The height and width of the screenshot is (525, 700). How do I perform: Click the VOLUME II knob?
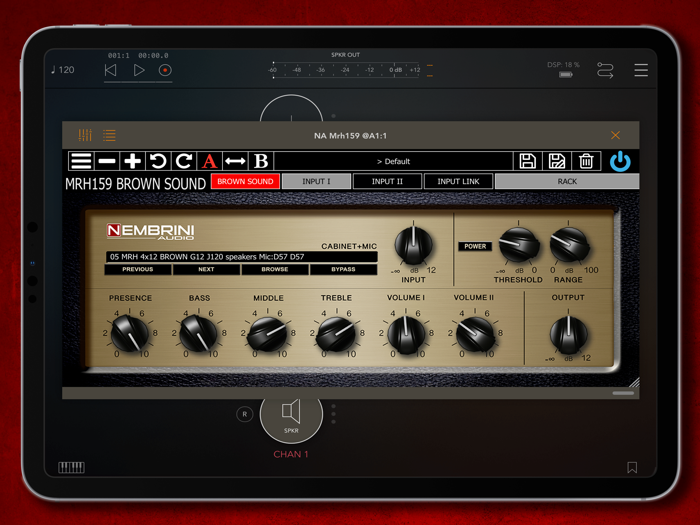pyautogui.click(x=475, y=334)
